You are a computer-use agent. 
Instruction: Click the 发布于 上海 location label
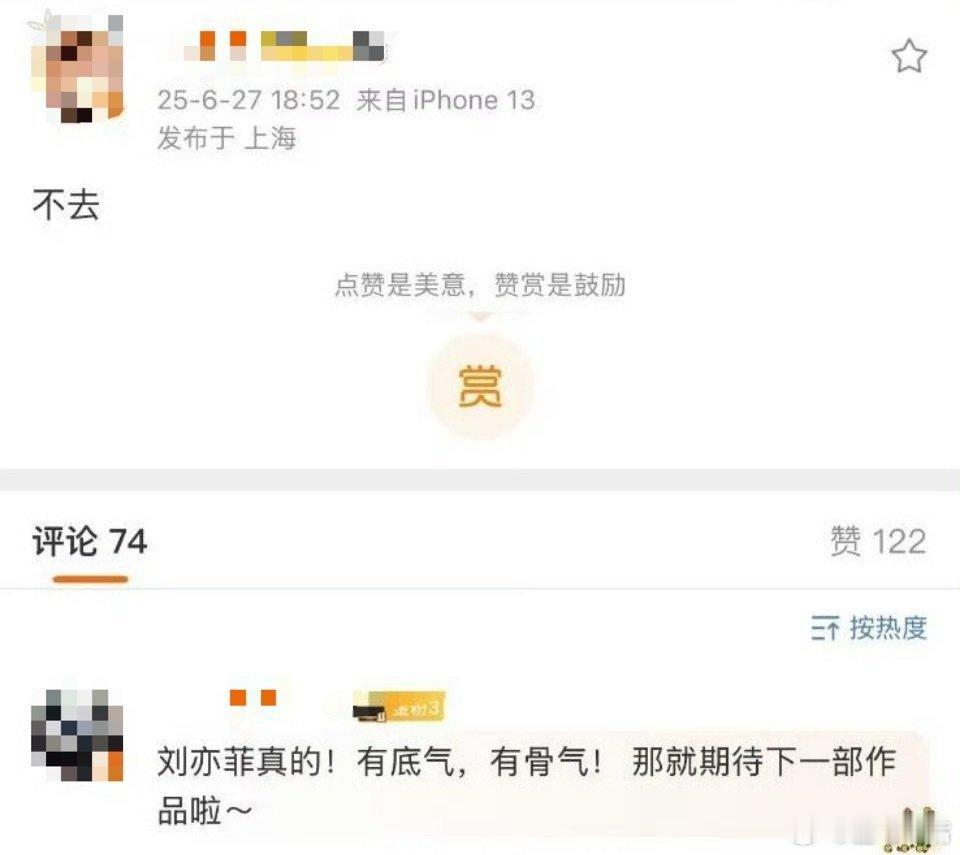click(x=227, y=138)
